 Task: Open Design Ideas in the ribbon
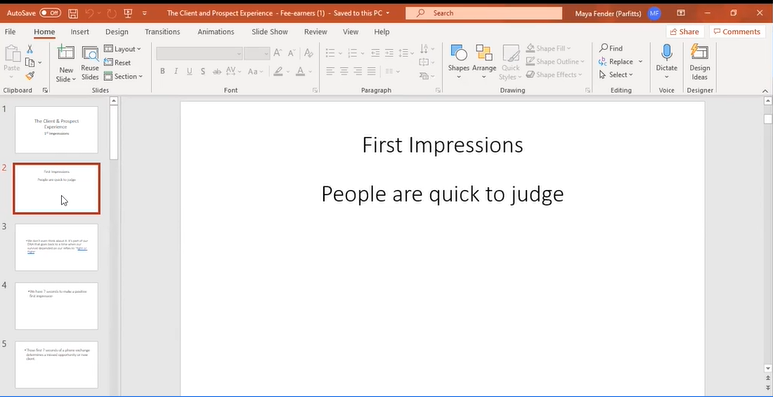pyautogui.click(x=700, y=62)
